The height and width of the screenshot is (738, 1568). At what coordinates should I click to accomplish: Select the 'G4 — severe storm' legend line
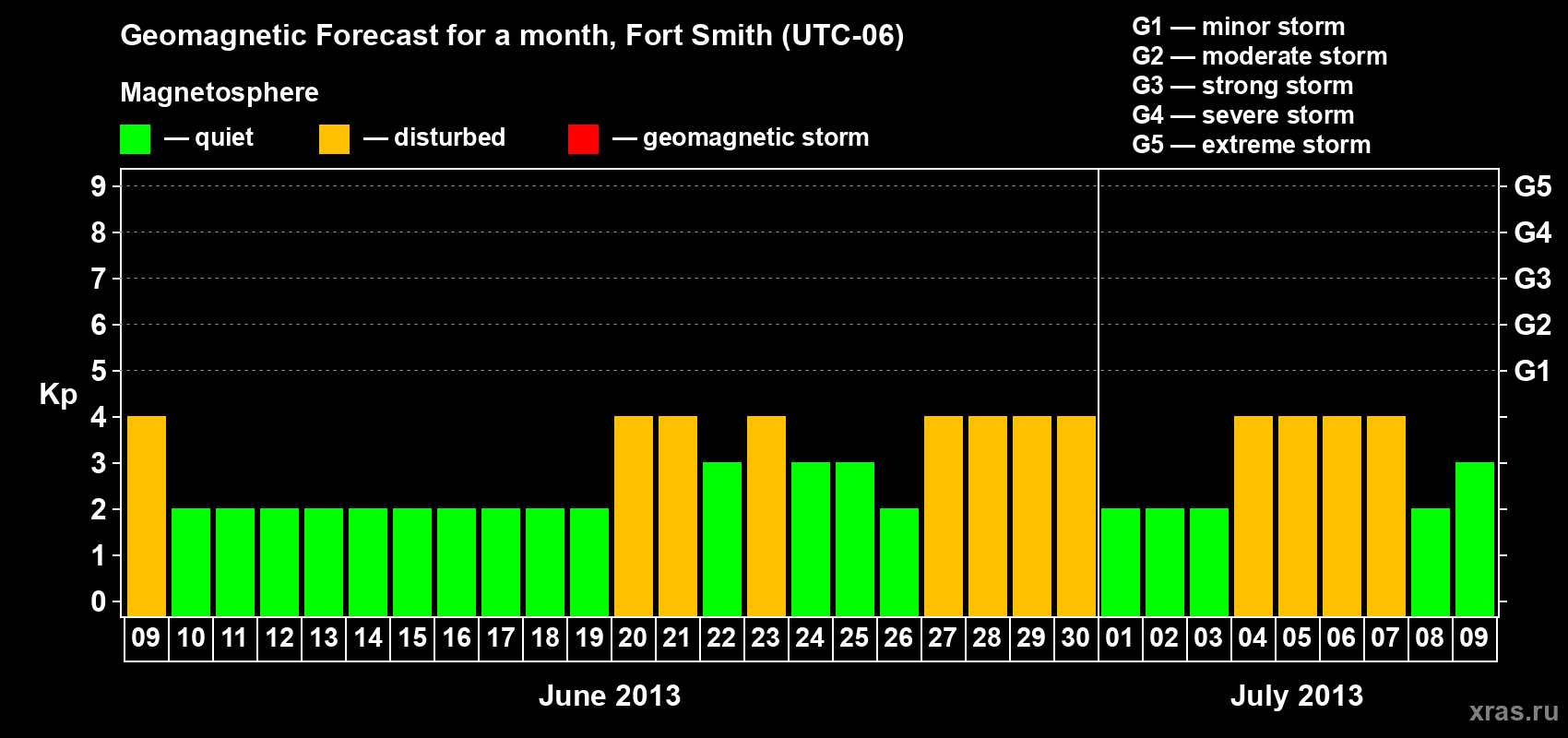tap(1243, 115)
